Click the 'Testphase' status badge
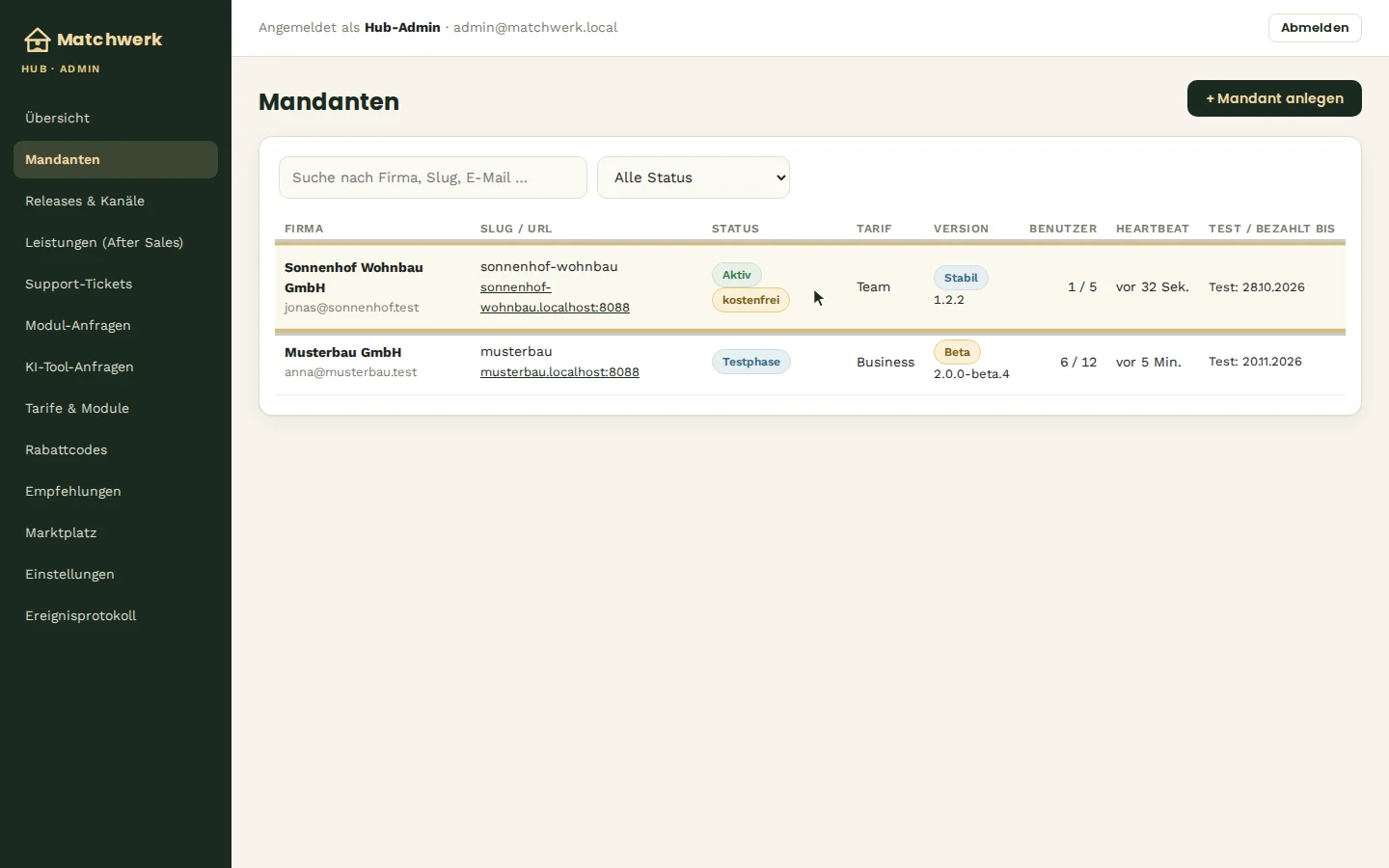Screen dimensions: 1389x868 click(x=751, y=362)
